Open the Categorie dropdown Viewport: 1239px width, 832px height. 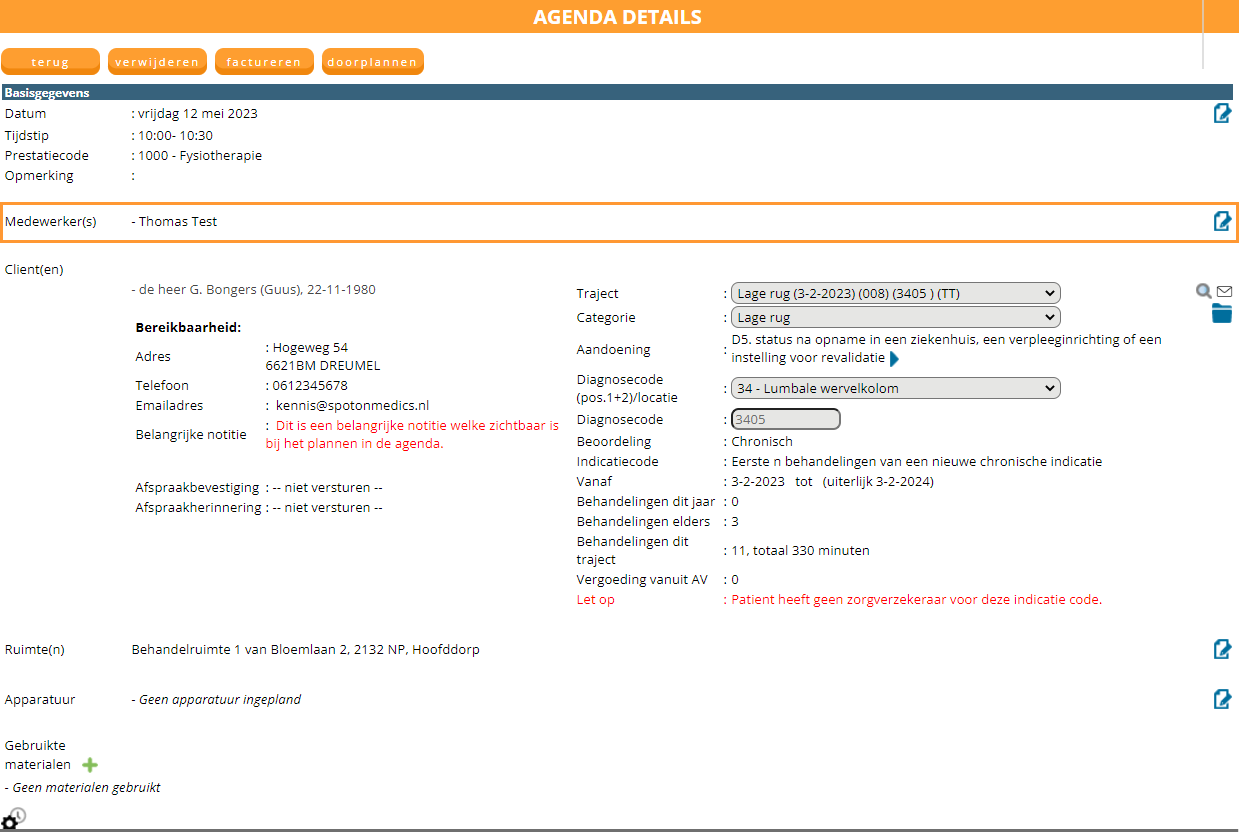[x=895, y=317]
